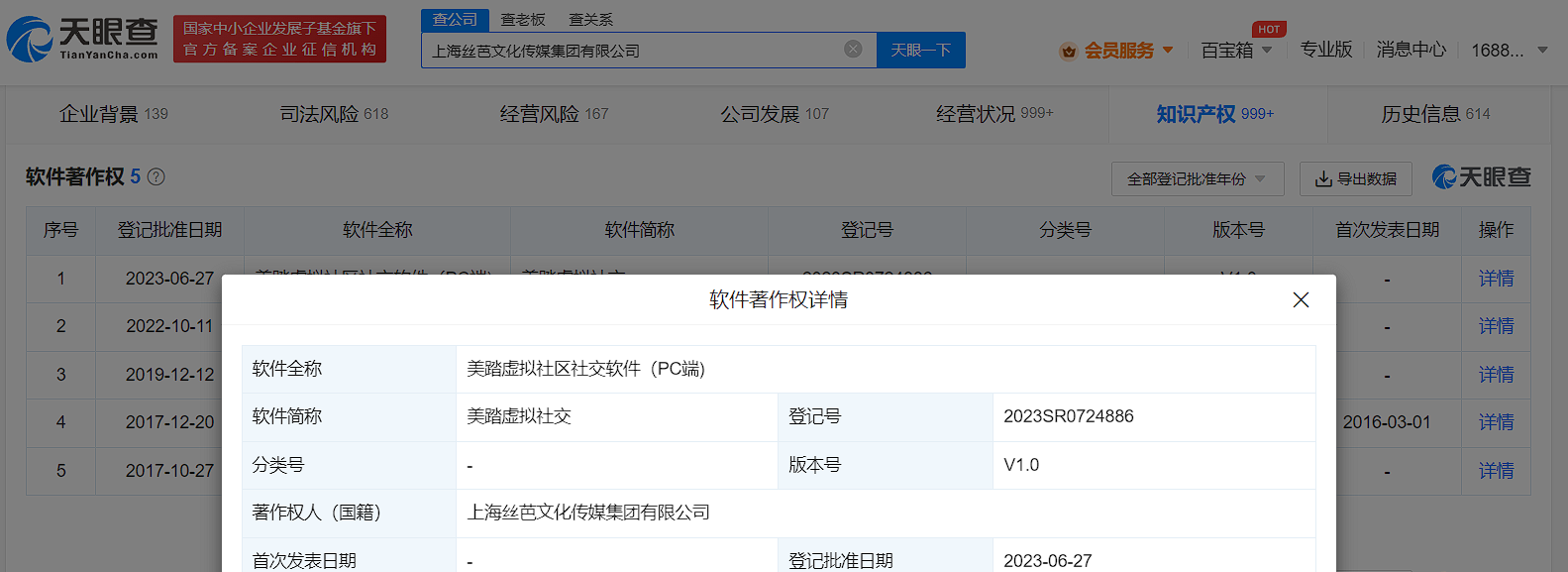This screenshot has height=572, width=1568.
Task: Switch to the 查关系 search tab
Action: coord(590,20)
